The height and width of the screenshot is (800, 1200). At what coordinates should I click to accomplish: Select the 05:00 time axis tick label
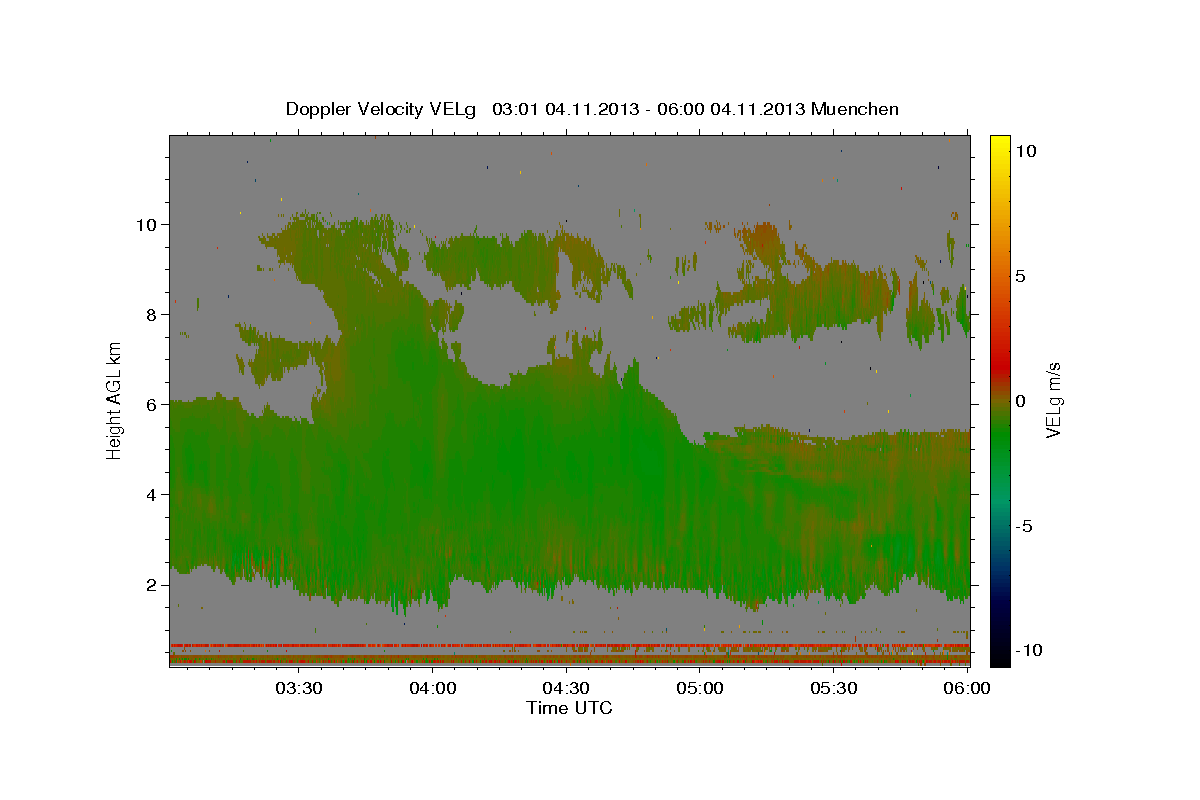700,688
